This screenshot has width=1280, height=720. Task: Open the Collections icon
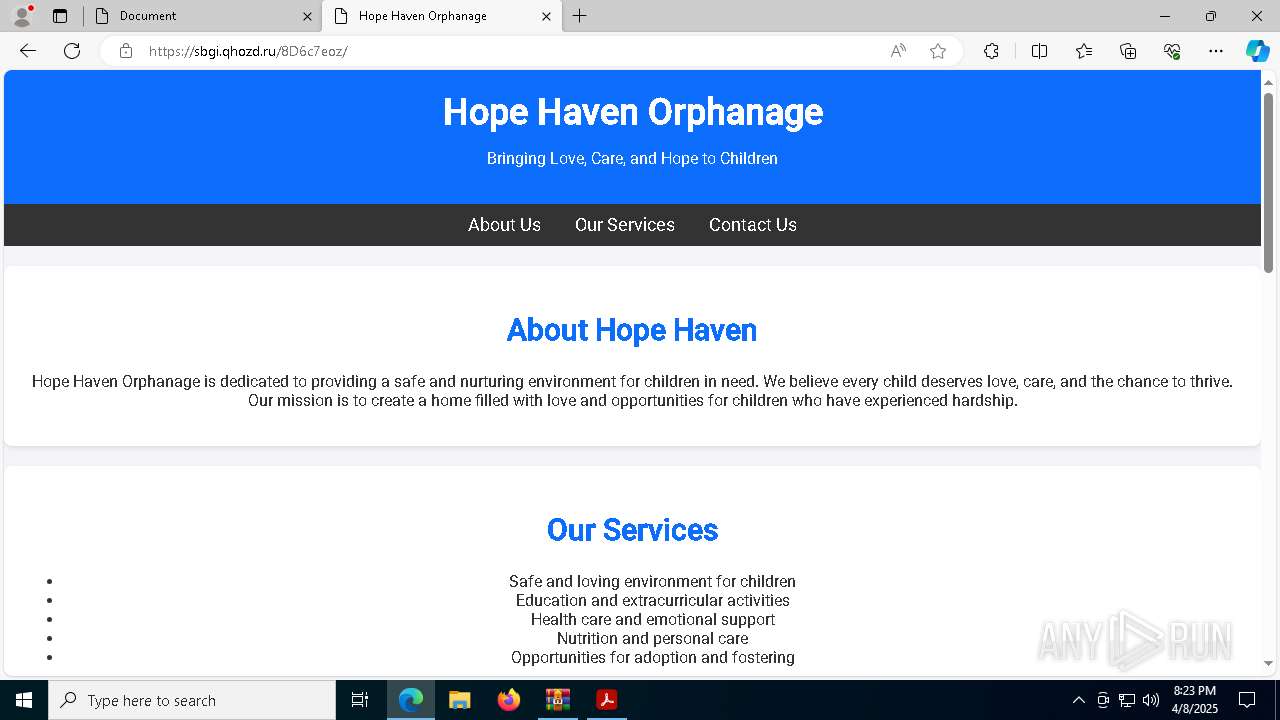[1128, 51]
